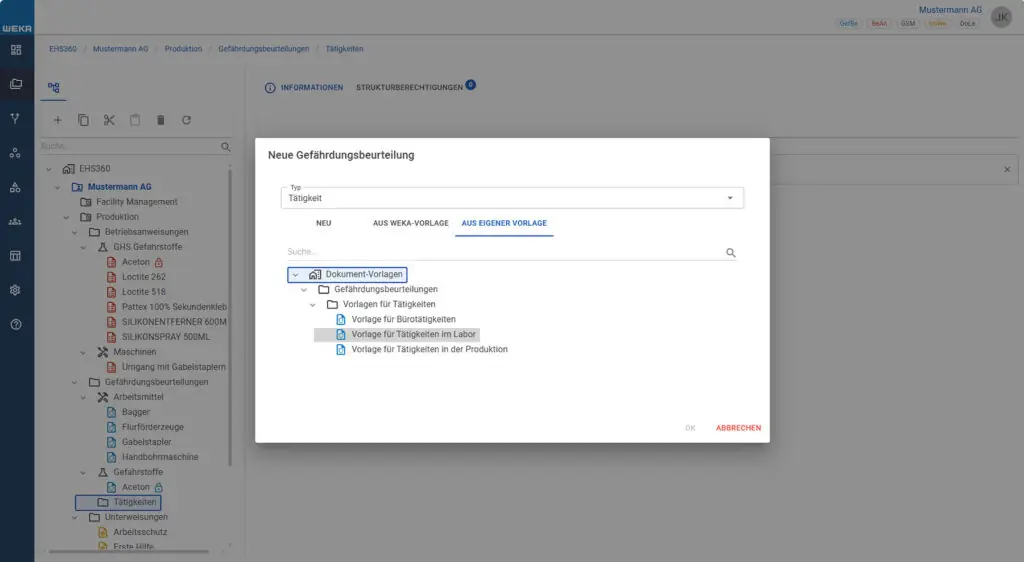Click the scissors cut icon in tree toolbar

click(x=109, y=120)
